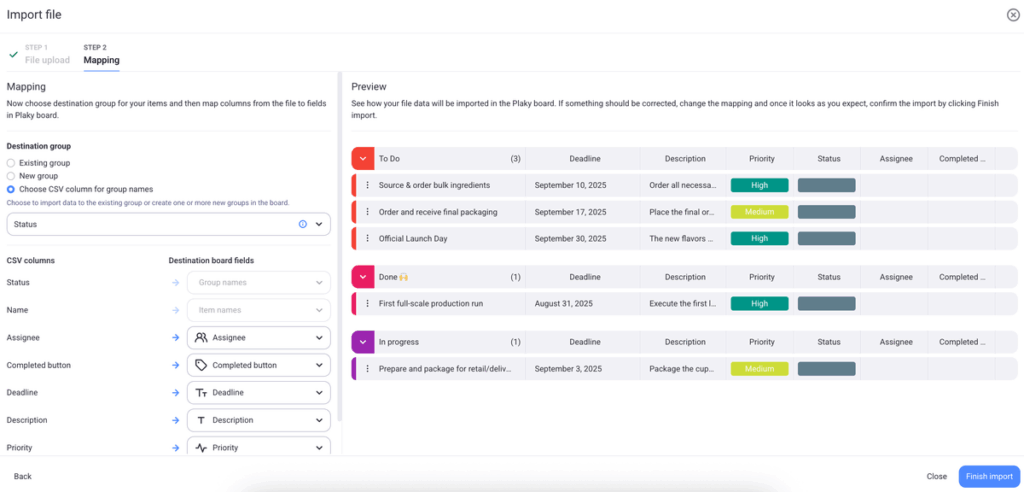Click the Finish import button
The image size is (1024, 492).
click(x=989, y=477)
